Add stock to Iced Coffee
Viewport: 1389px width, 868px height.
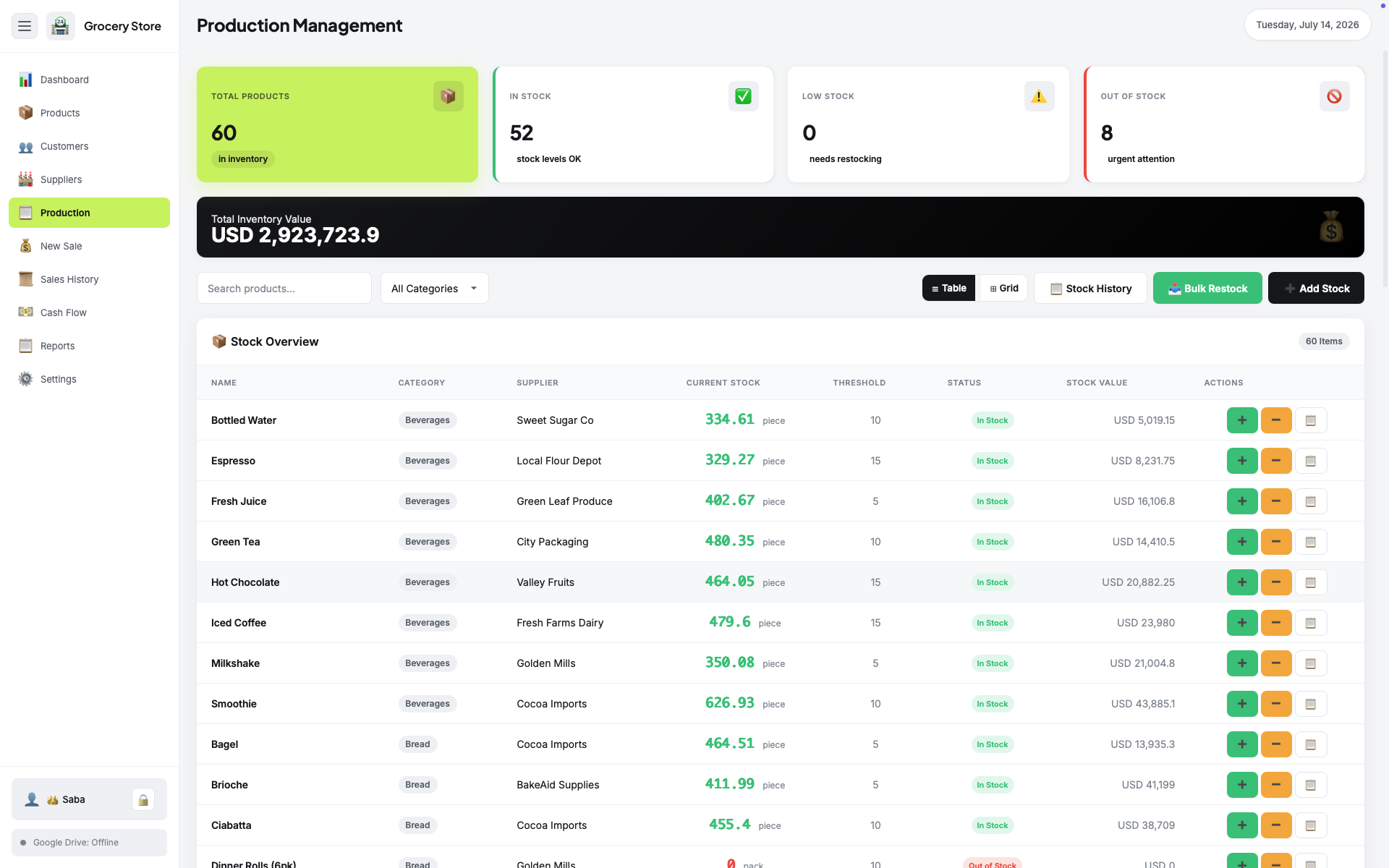(x=1242, y=623)
